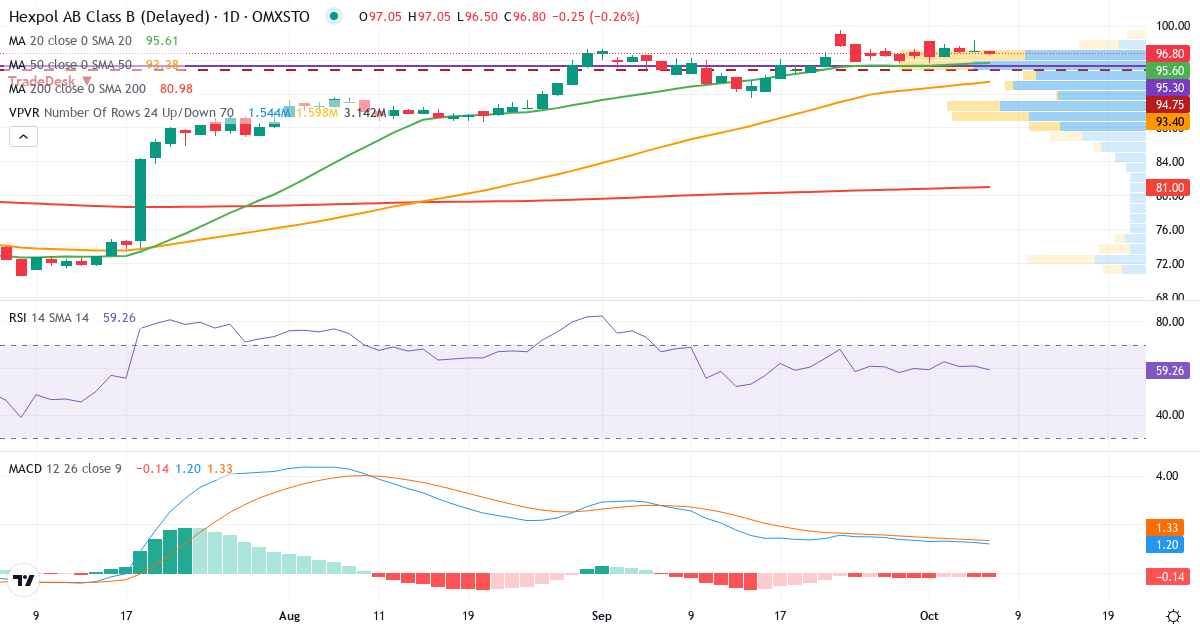Click the 93.40 orange price label
This screenshot has height=630, width=1200.
(1170, 122)
